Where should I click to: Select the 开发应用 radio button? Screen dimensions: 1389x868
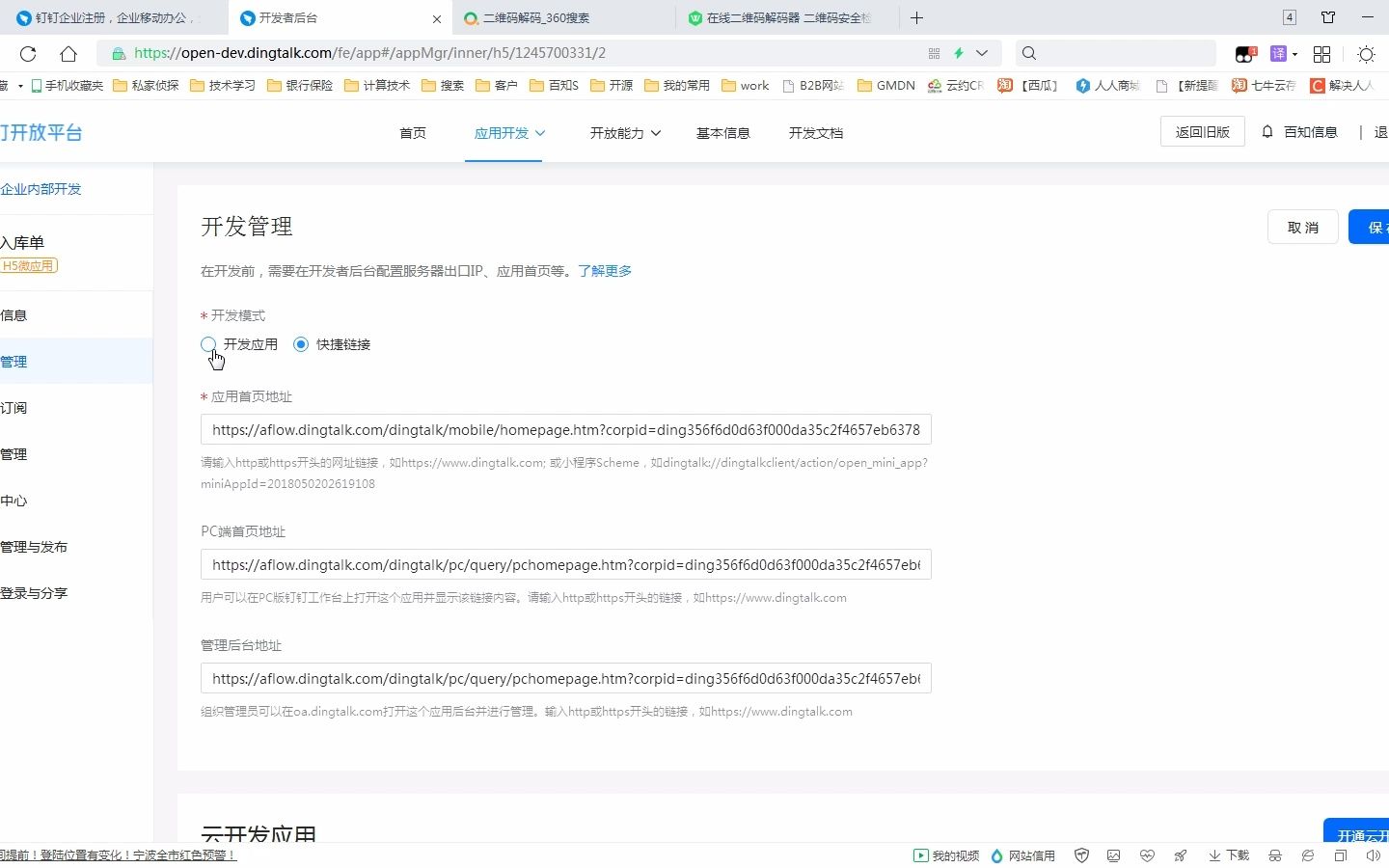coord(208,344)
